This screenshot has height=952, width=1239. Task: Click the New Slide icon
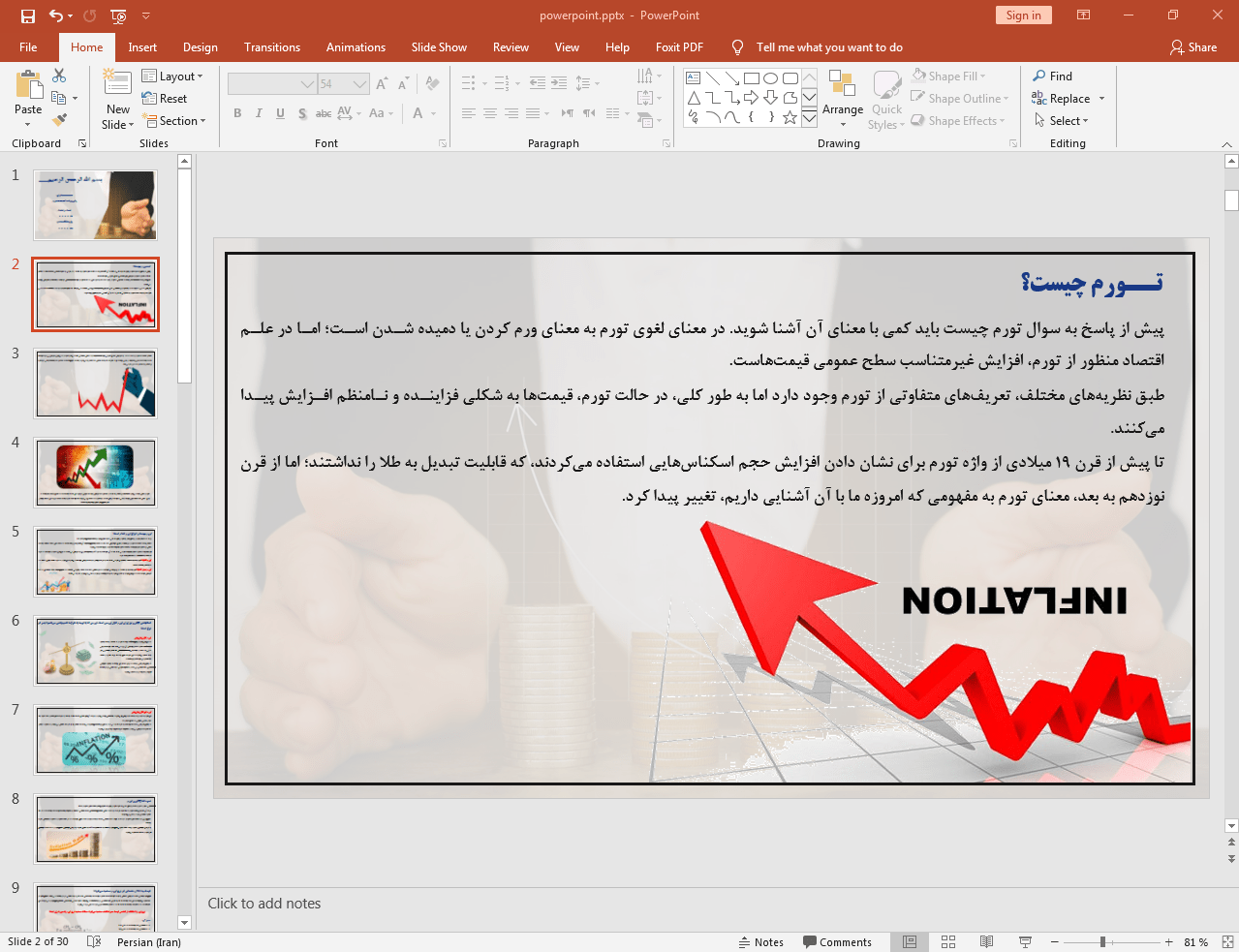tap(117, 83)
